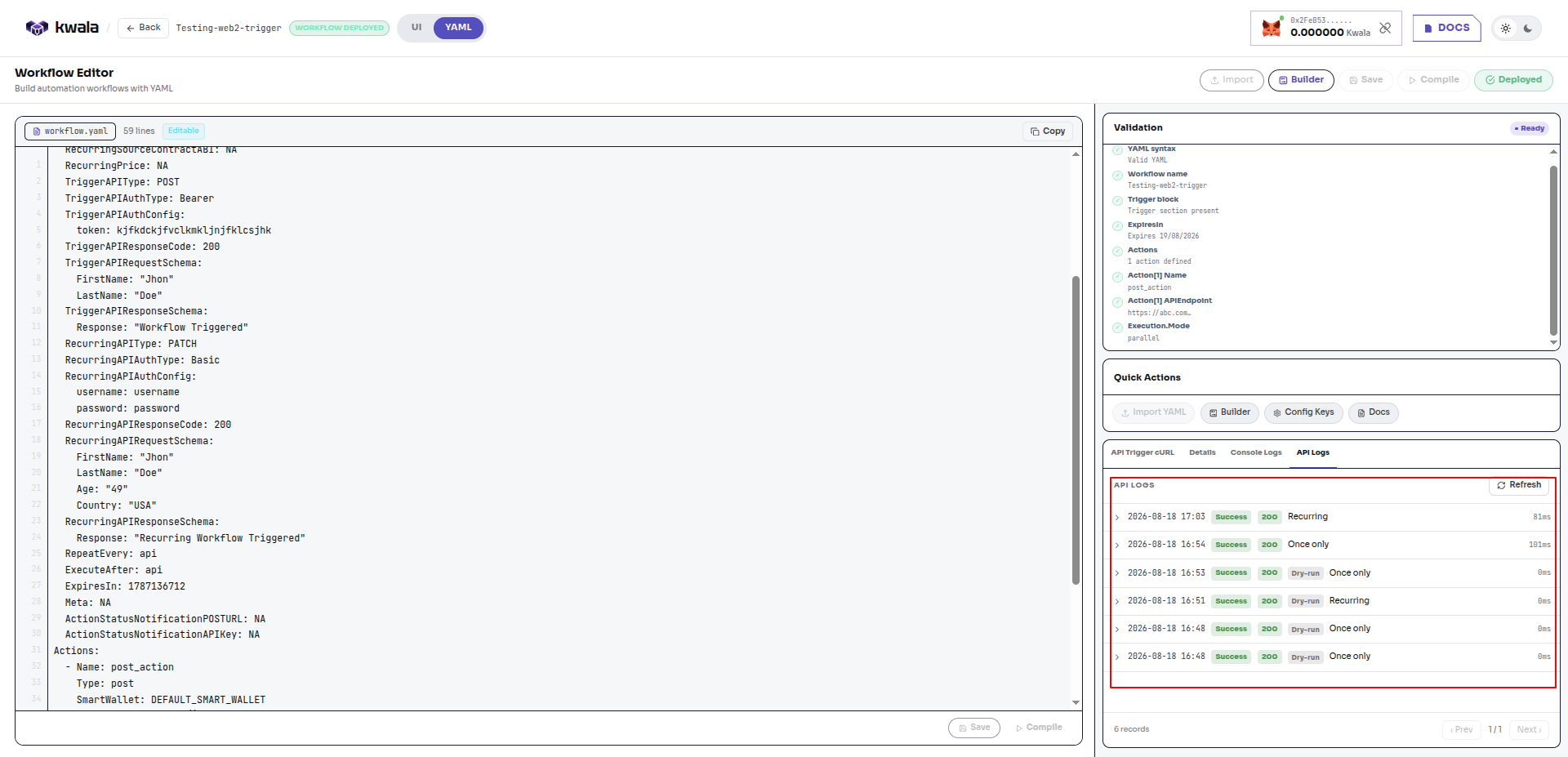Click YAML syntax validation check icon
The image size is (1568, 757).
pyautogui.click(x=1117, y=151)
